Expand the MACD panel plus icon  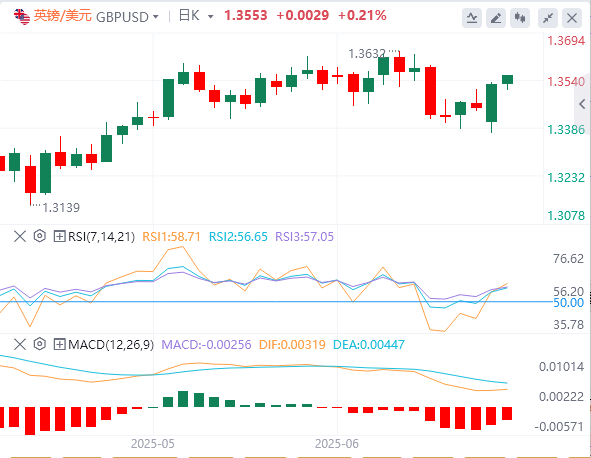[x=60, y=345]
